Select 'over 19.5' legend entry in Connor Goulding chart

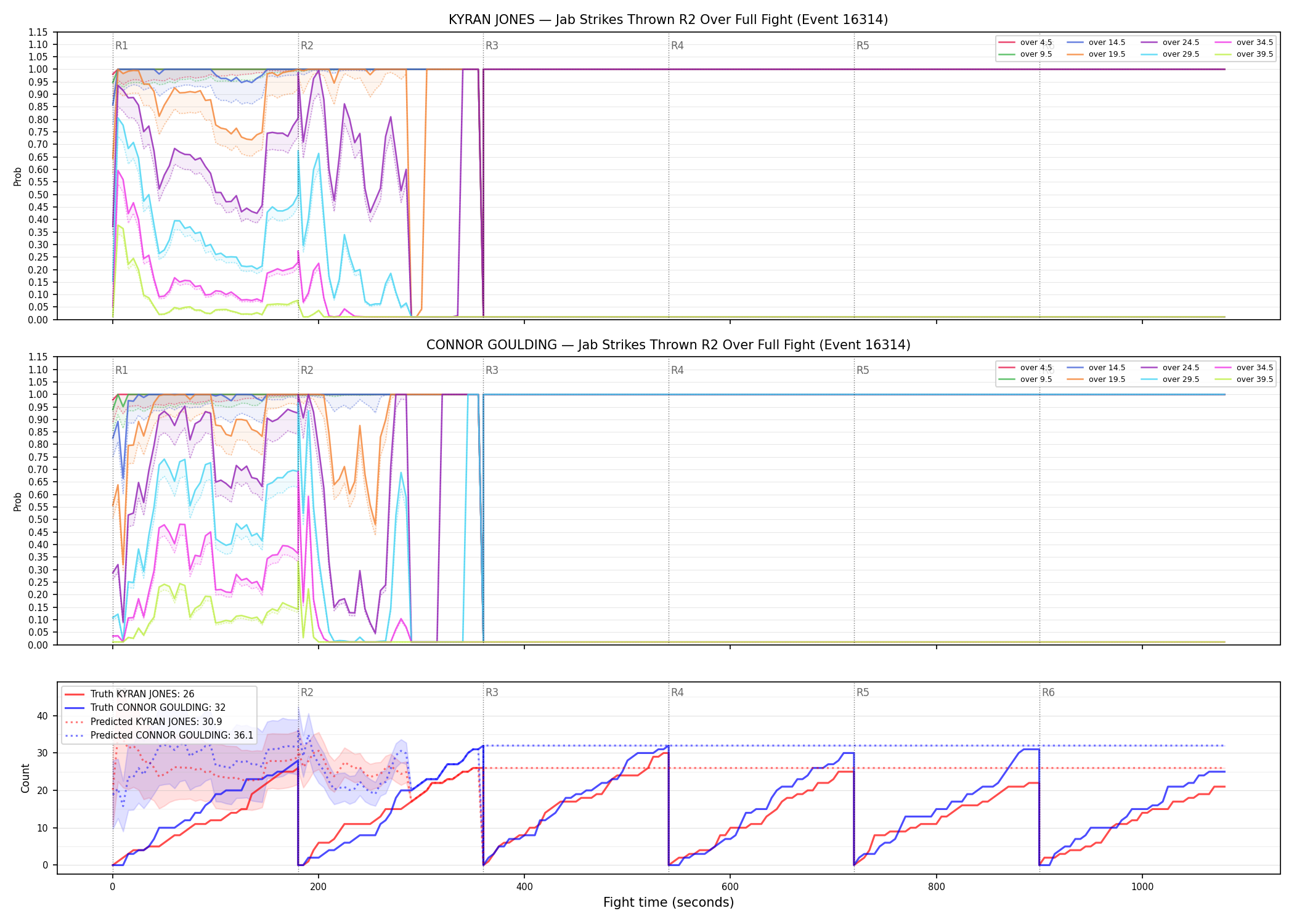(x=1096, y=379)
